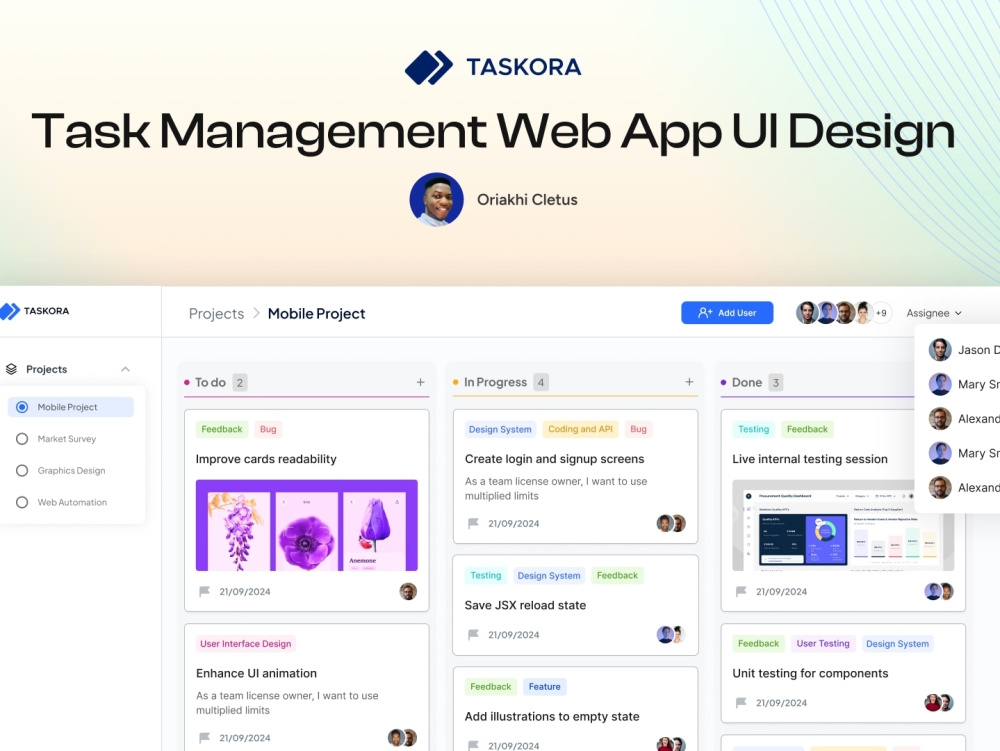
Task: Click Bug tag on Improve cards readability
Action: [268, 429]
